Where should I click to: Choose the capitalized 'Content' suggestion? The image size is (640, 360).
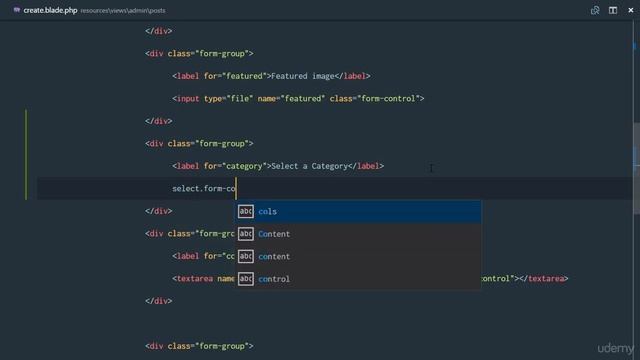pos(358,234)
